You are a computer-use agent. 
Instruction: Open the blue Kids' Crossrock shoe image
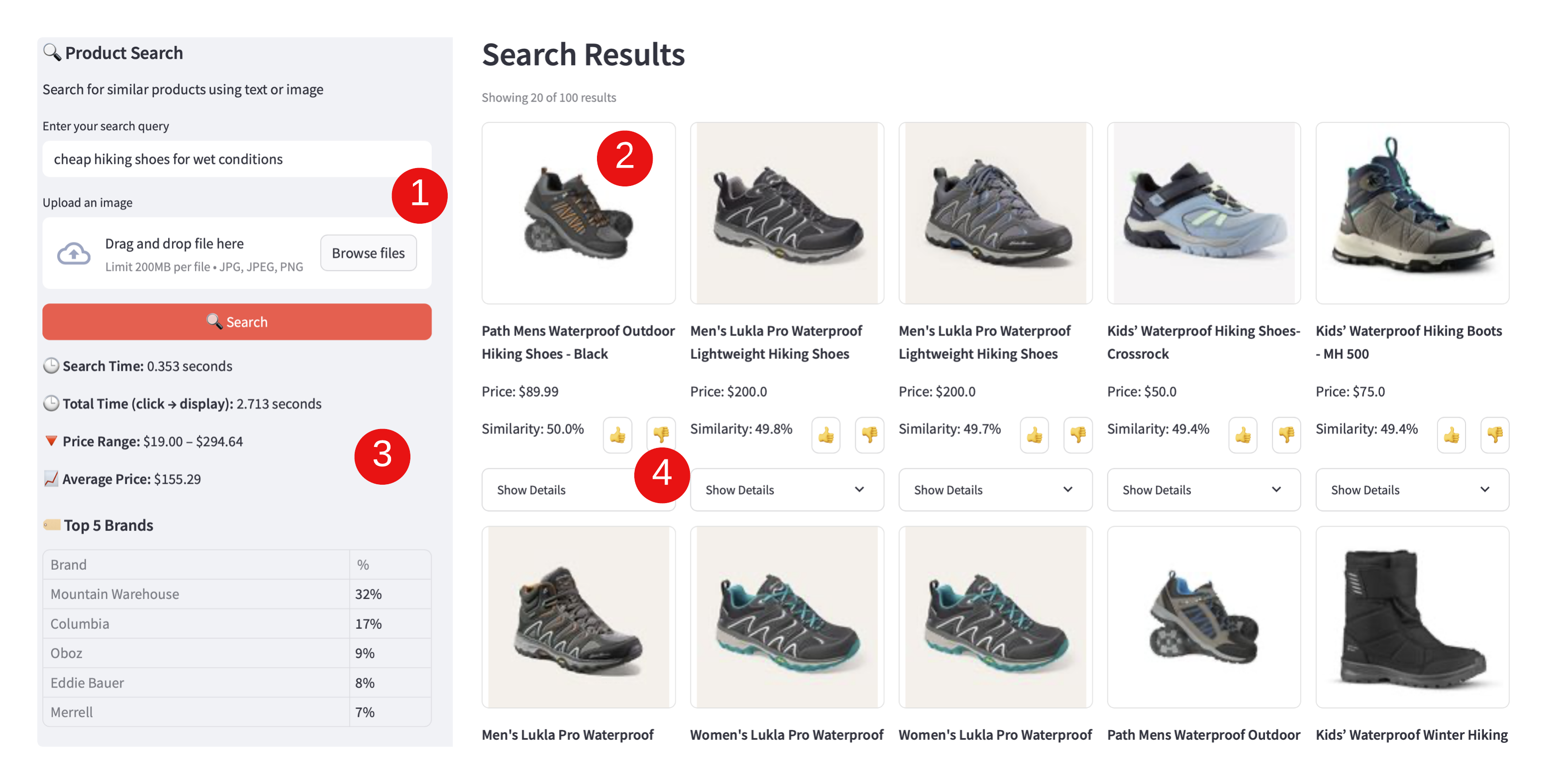[x=1203, y=213]
